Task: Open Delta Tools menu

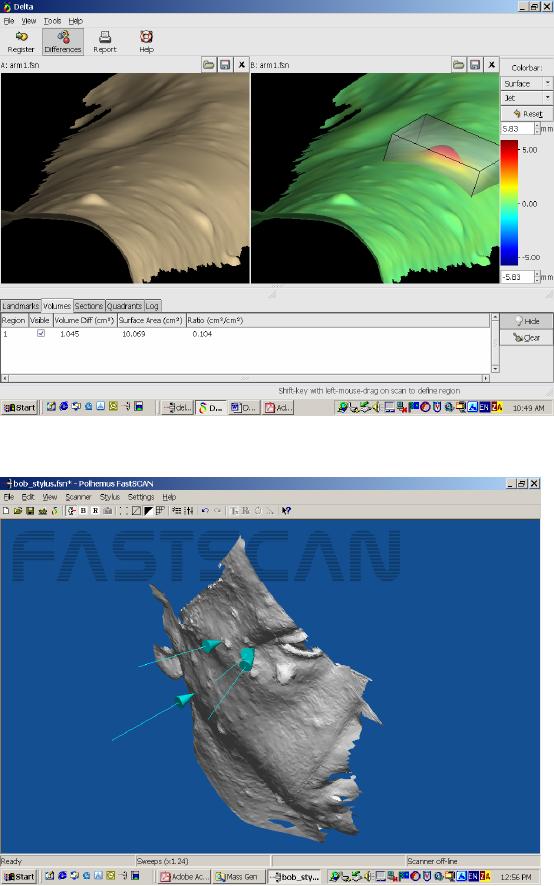Action: coord(53,21)
